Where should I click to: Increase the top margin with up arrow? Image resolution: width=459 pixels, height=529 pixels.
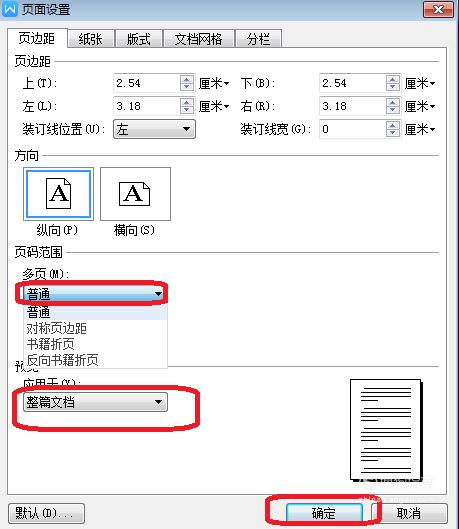[x=187, y=80]
